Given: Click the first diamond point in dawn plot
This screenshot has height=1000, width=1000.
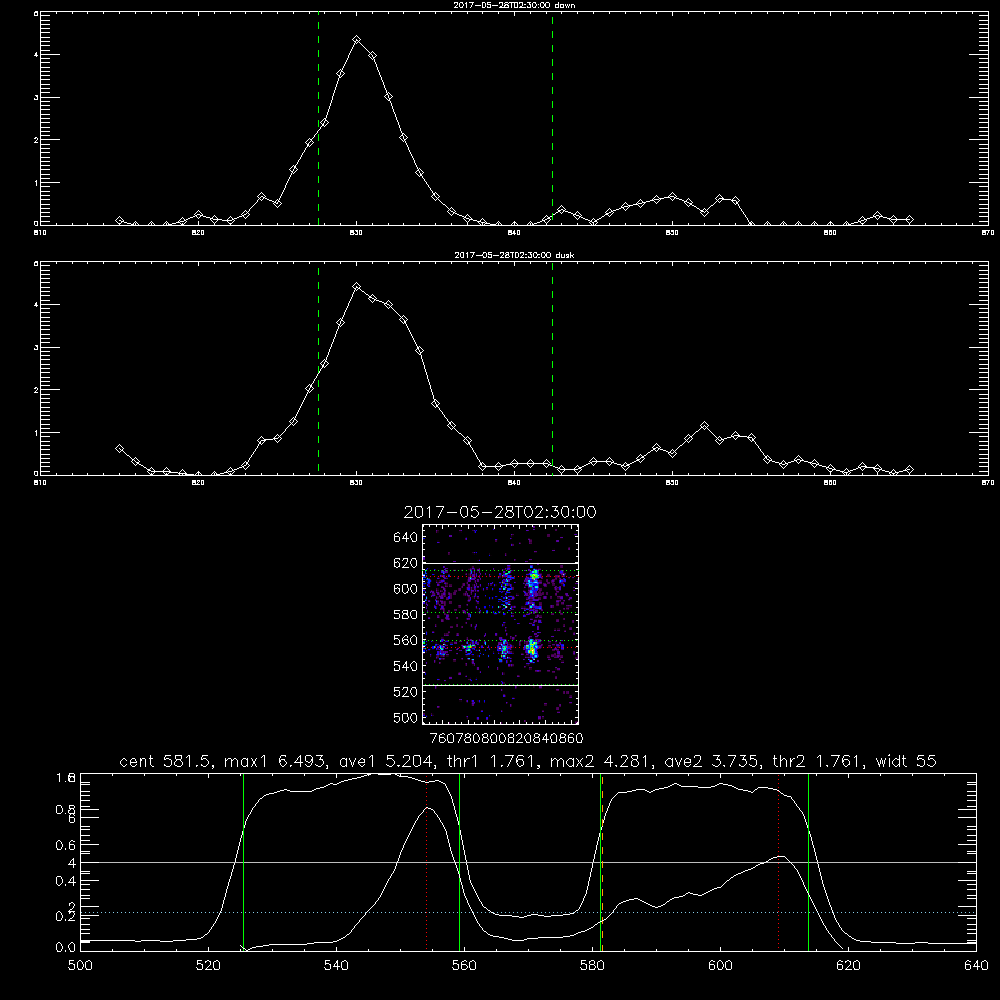Looking at the screenshot, I should pyautogui.click(x=119, y=221).
